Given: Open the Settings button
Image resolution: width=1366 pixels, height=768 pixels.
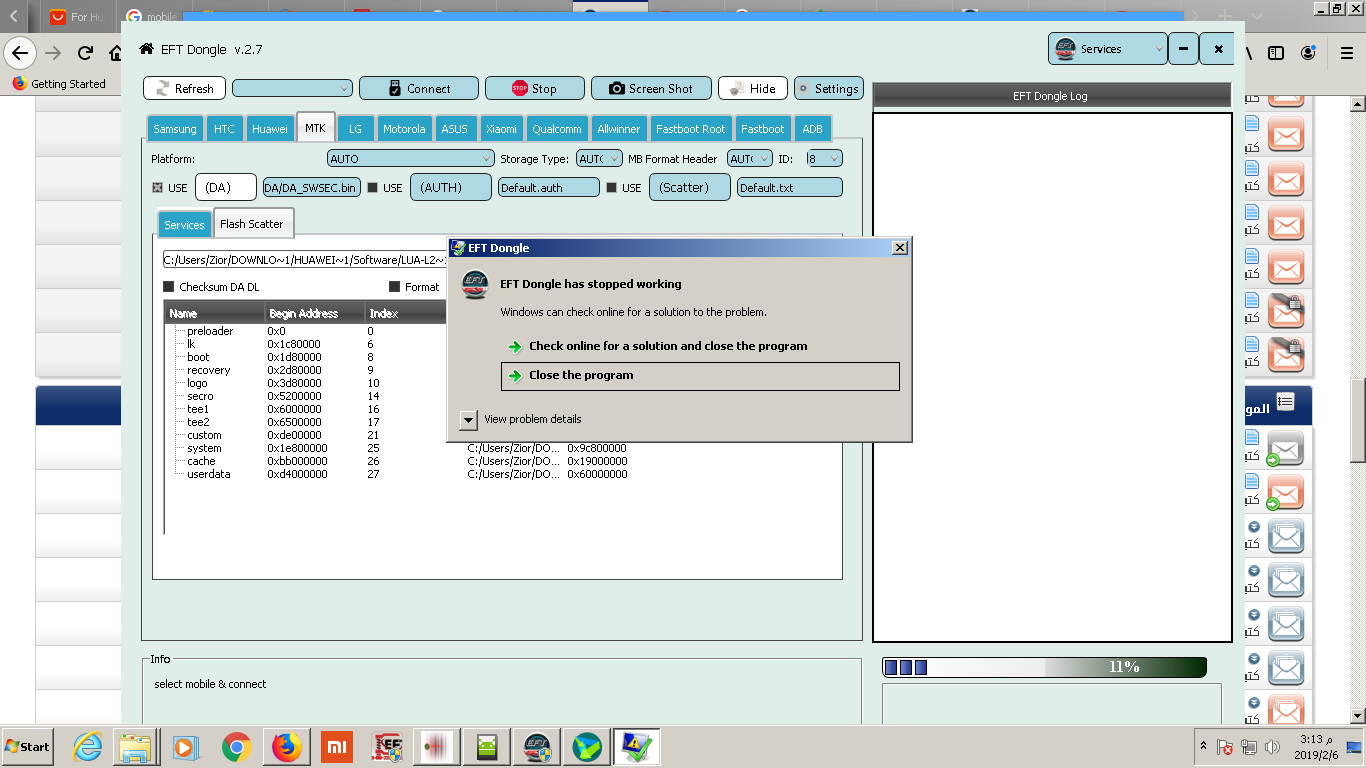Looking at the screenshot, I should 829,88.
